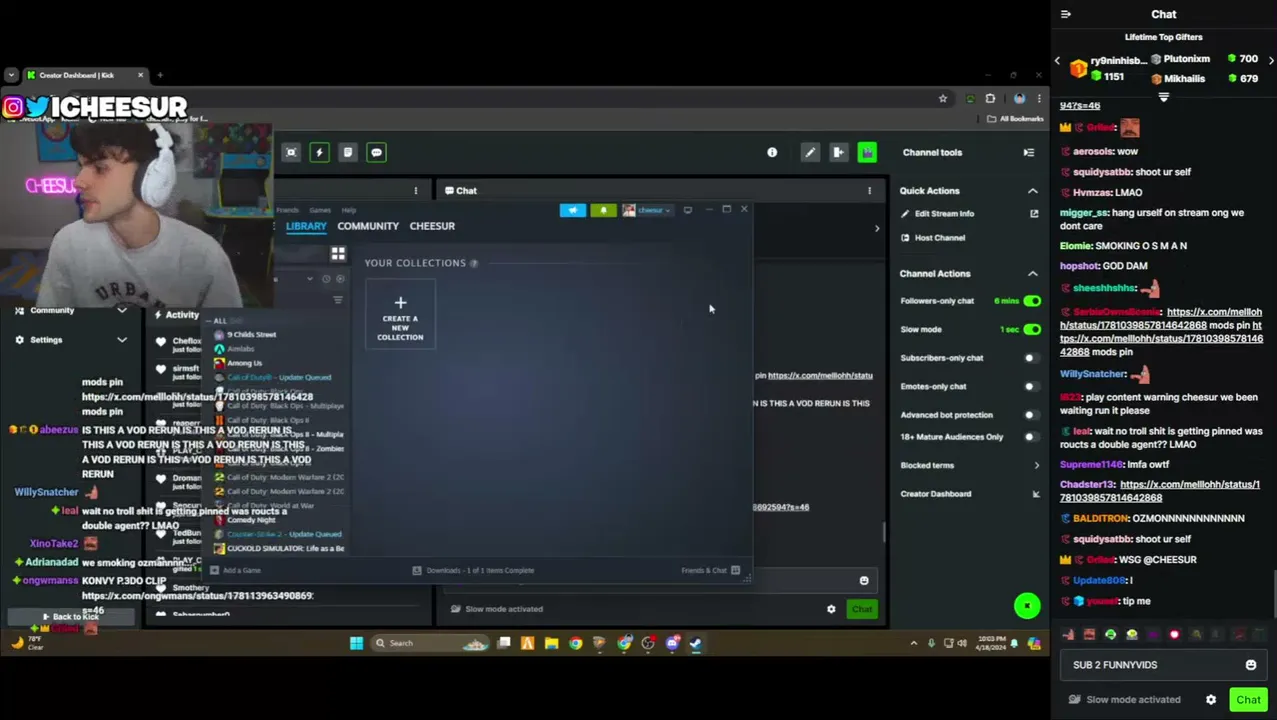Open dashboard chat settings gear
The image size is (1277, 720).
[x=831, y=609]
